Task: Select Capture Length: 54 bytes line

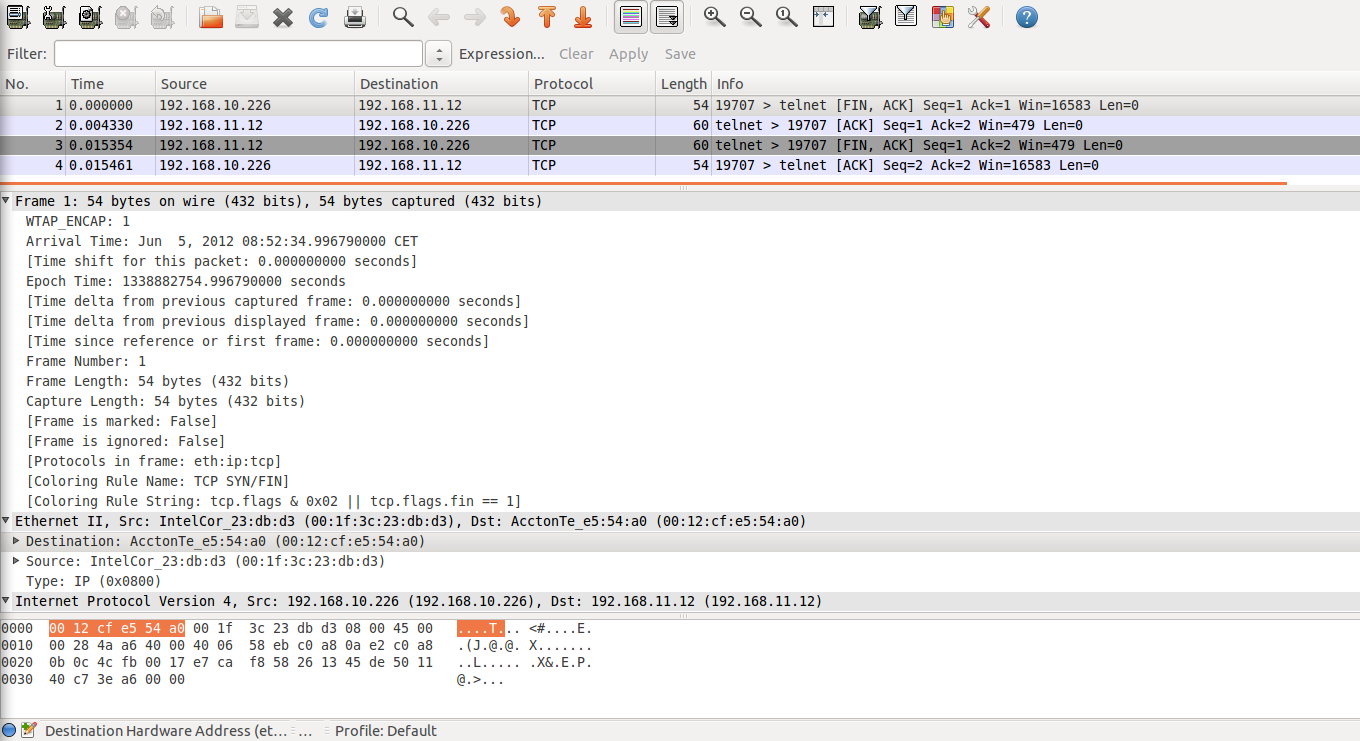Action: (166, 401)
